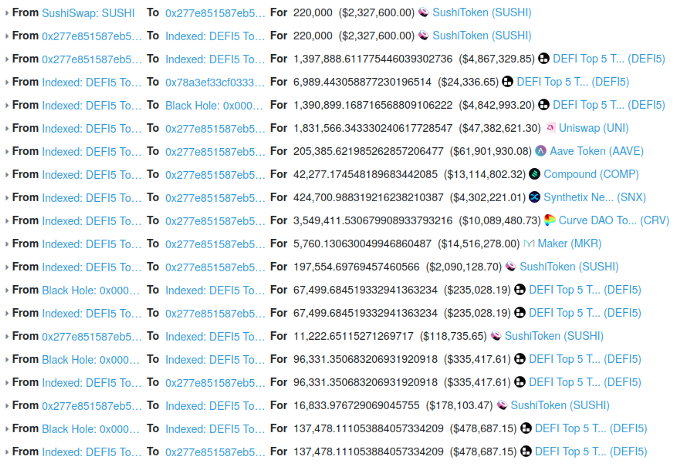Open the Curve DAO To... (CRV) token link
The height and width of the screenshot is (466, 700).
[x=614, y=221]
